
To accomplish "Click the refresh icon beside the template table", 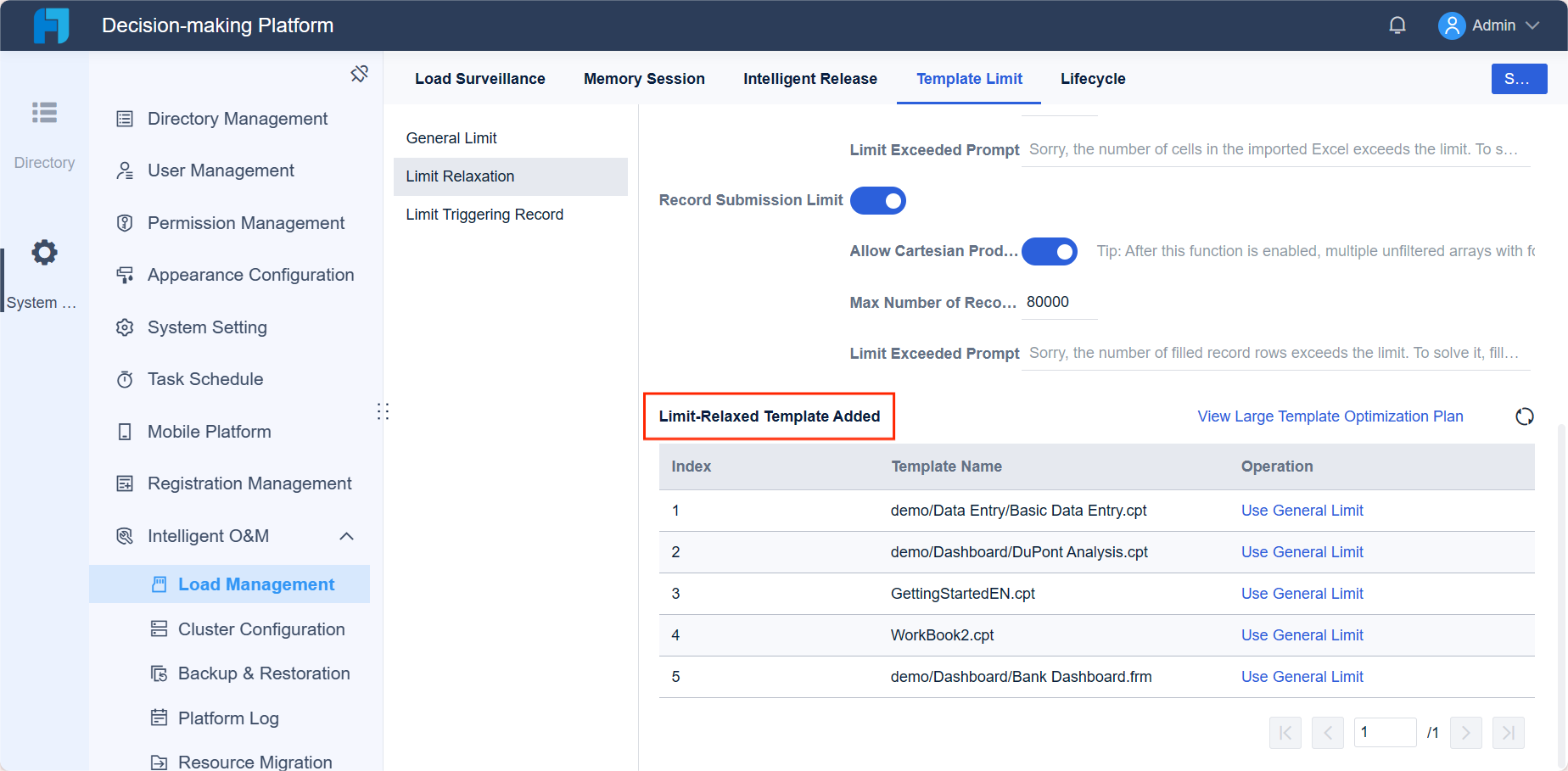I will click(x=1524, y=416).
